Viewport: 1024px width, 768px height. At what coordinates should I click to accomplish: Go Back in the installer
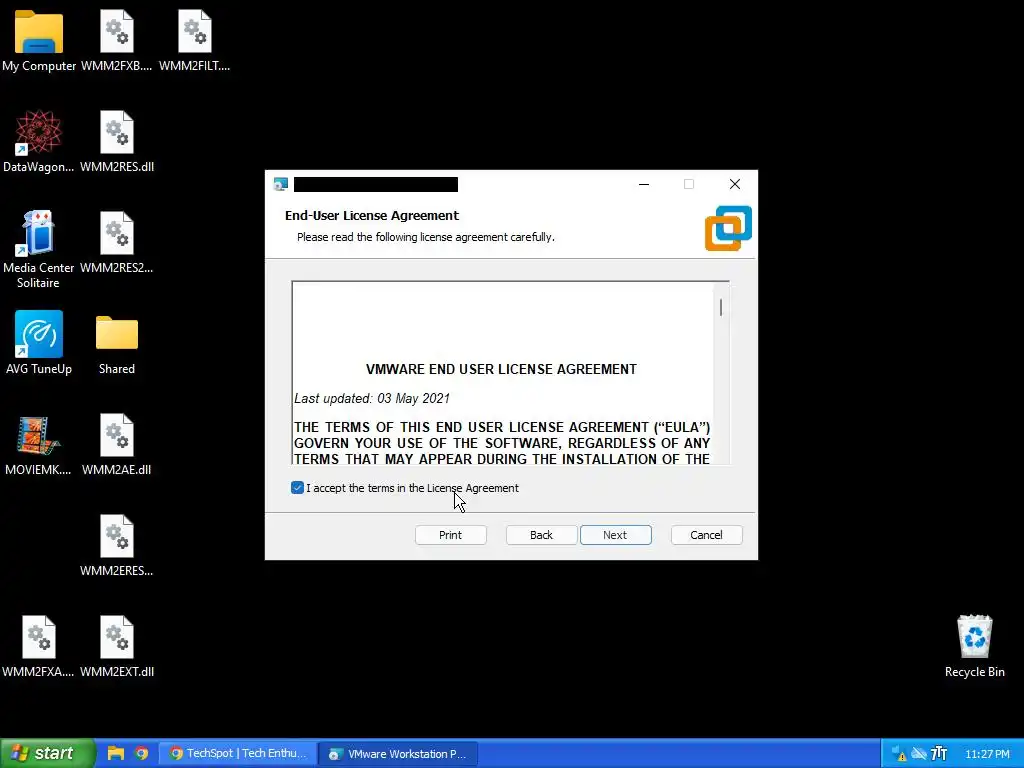[541, 535]
